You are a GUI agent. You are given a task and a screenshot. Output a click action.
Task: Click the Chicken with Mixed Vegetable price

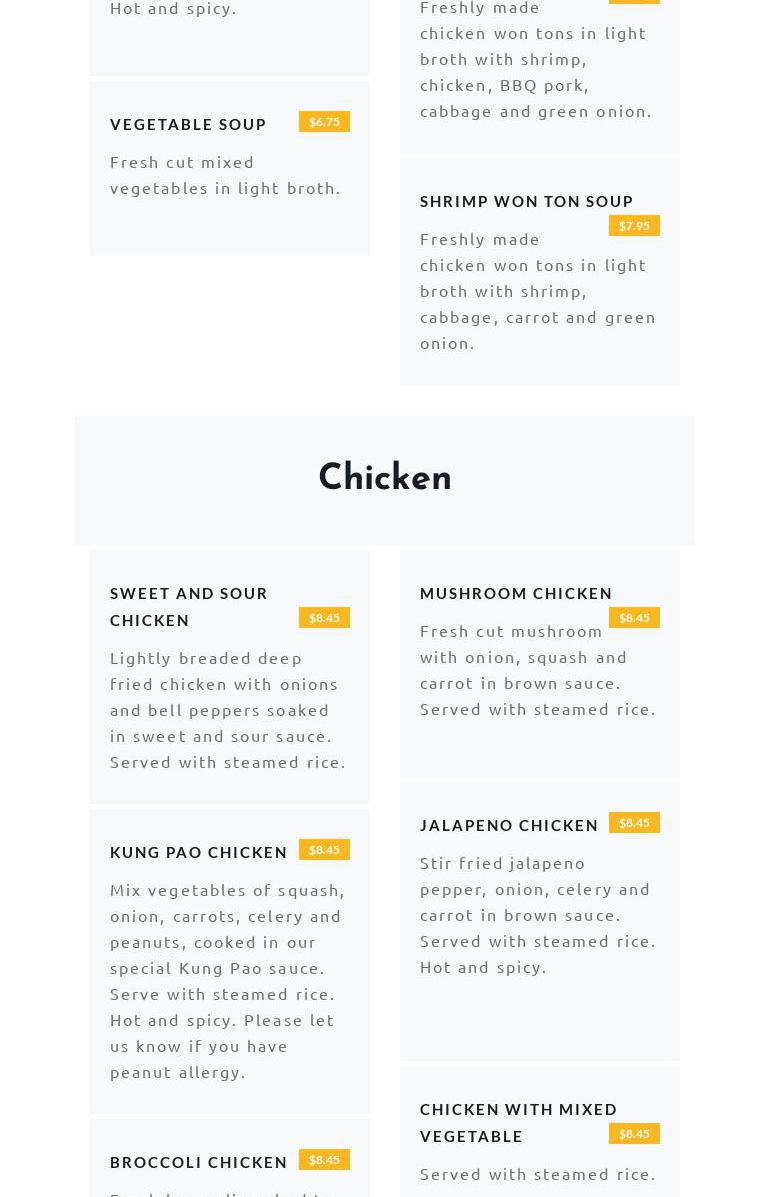pos(634,1134)
